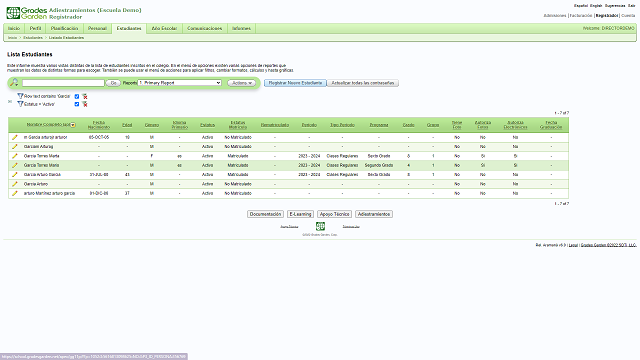Sort by Grado column header
Image resolution: width=640 pixels, height=360 pixels.
(409, 125)
